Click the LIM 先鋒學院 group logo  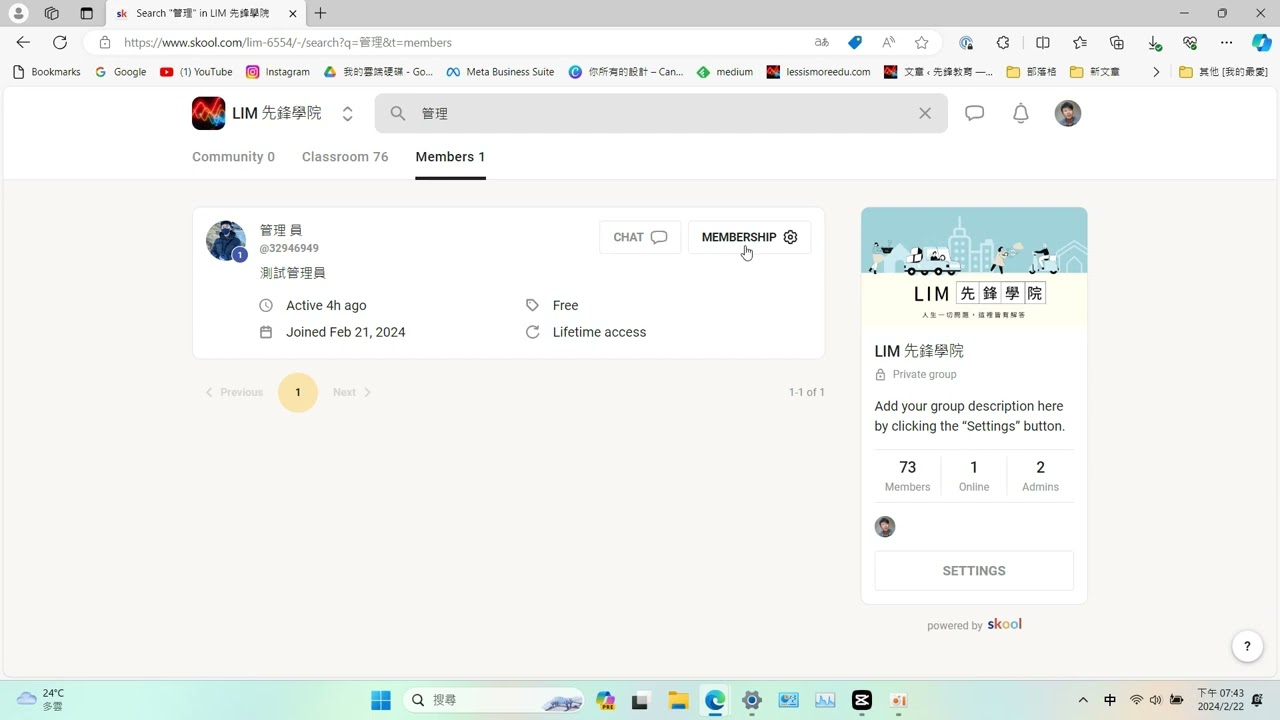coord(208,113)
